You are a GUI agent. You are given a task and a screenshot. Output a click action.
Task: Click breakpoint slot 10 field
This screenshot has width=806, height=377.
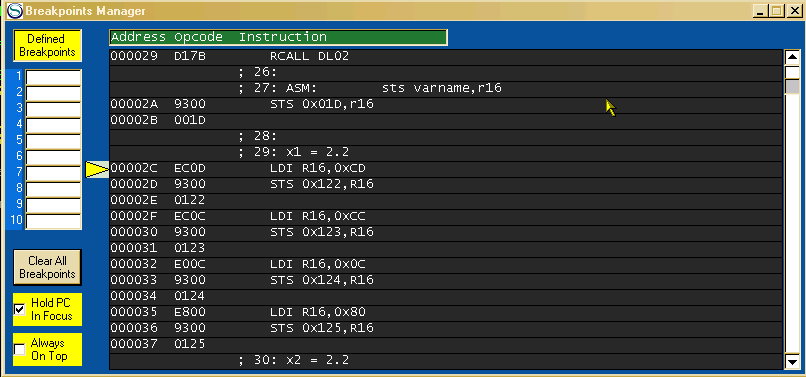pyautogui.click(x=53, y=221)
